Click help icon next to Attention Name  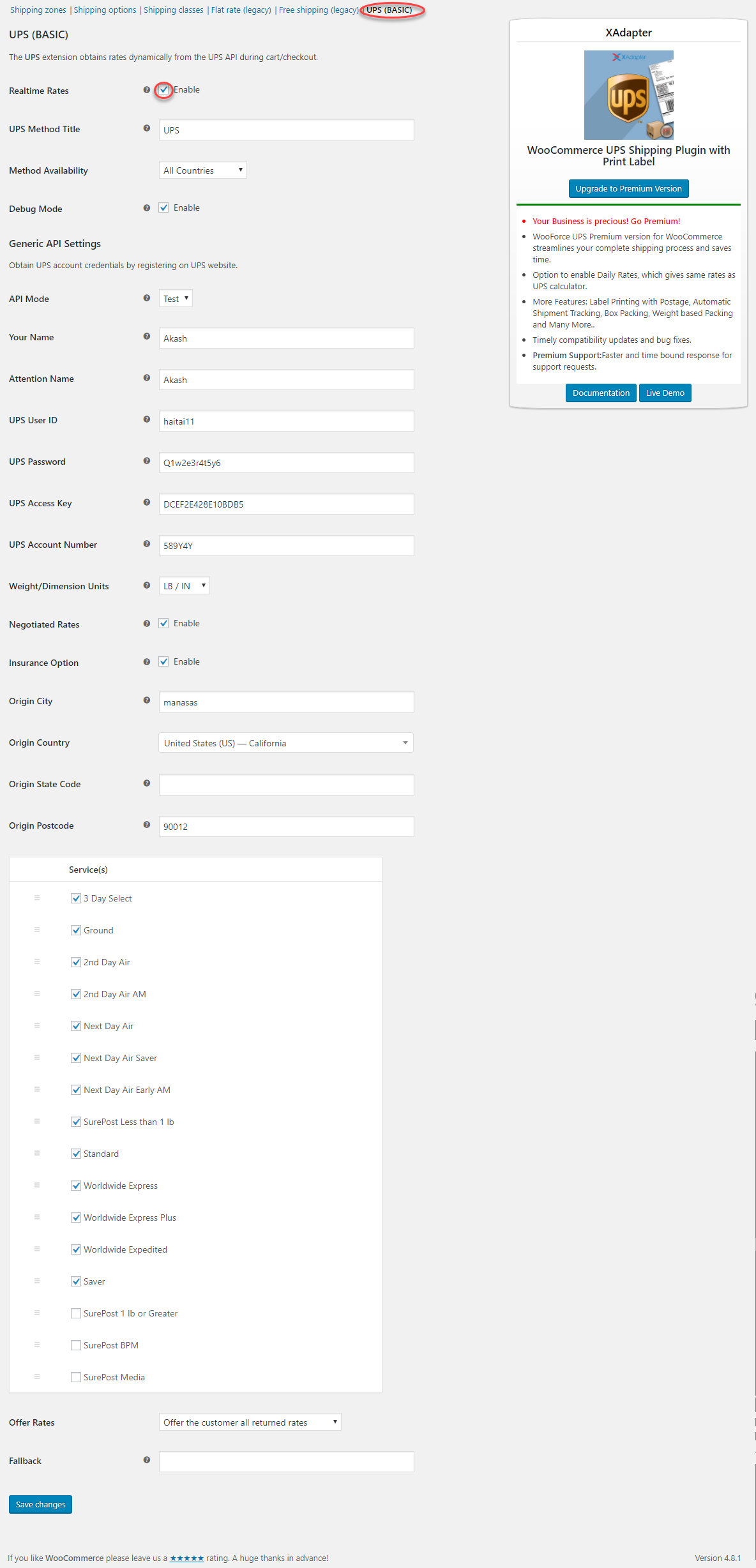tap(147, 378)
